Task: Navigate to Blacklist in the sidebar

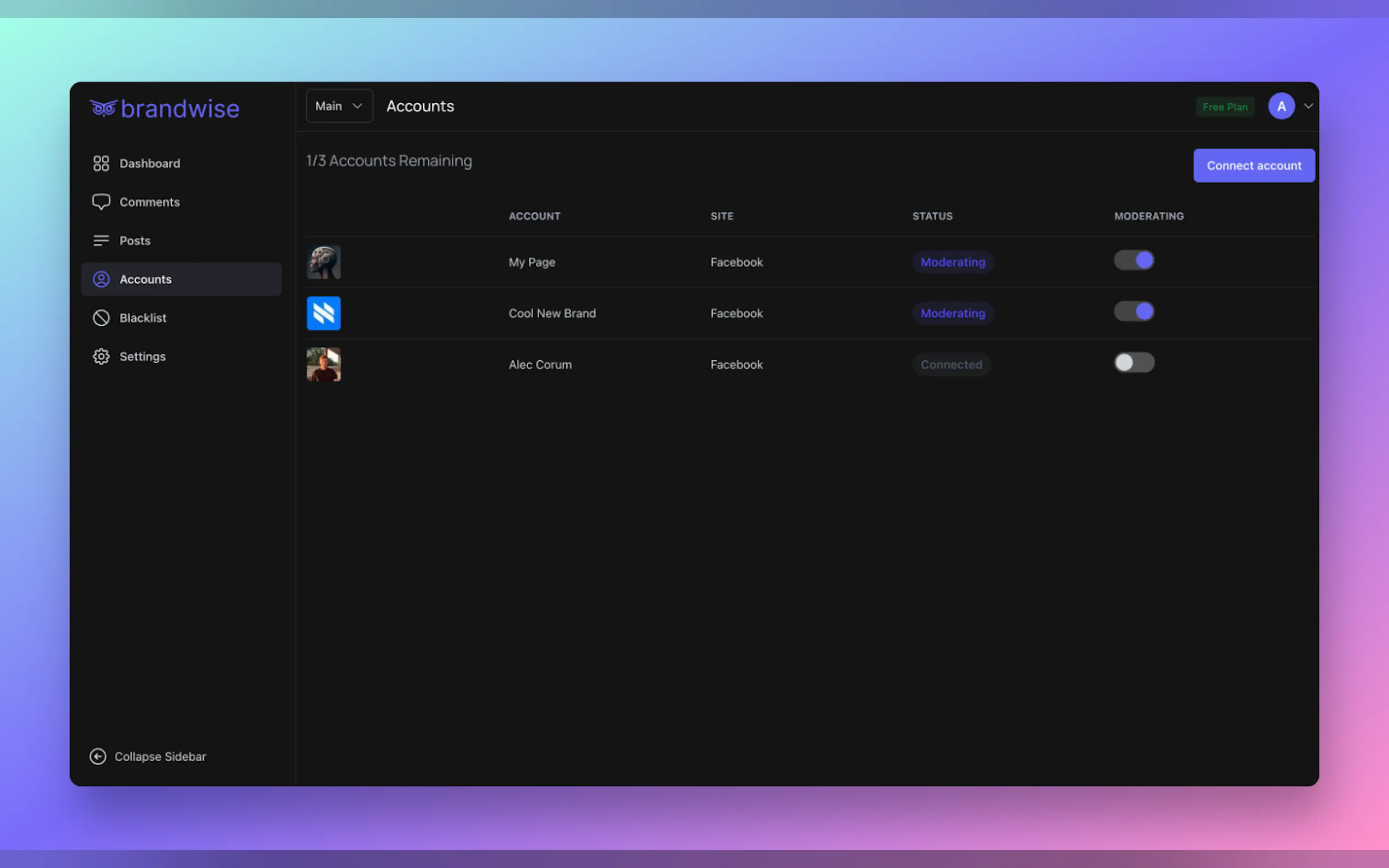Action: (x=143, y=318)
